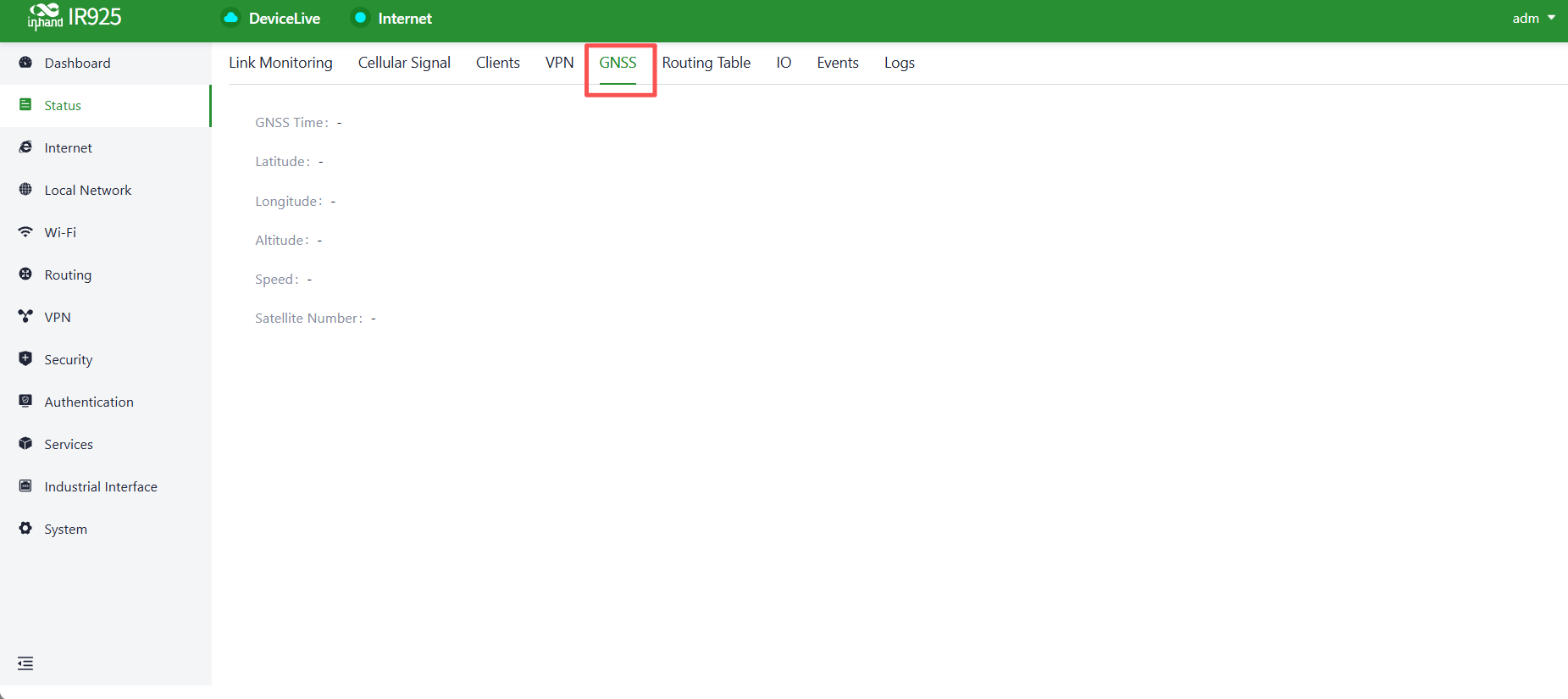Switch to the Link Monitoring tab
The image size is (1568, 699).
(280, 63)
